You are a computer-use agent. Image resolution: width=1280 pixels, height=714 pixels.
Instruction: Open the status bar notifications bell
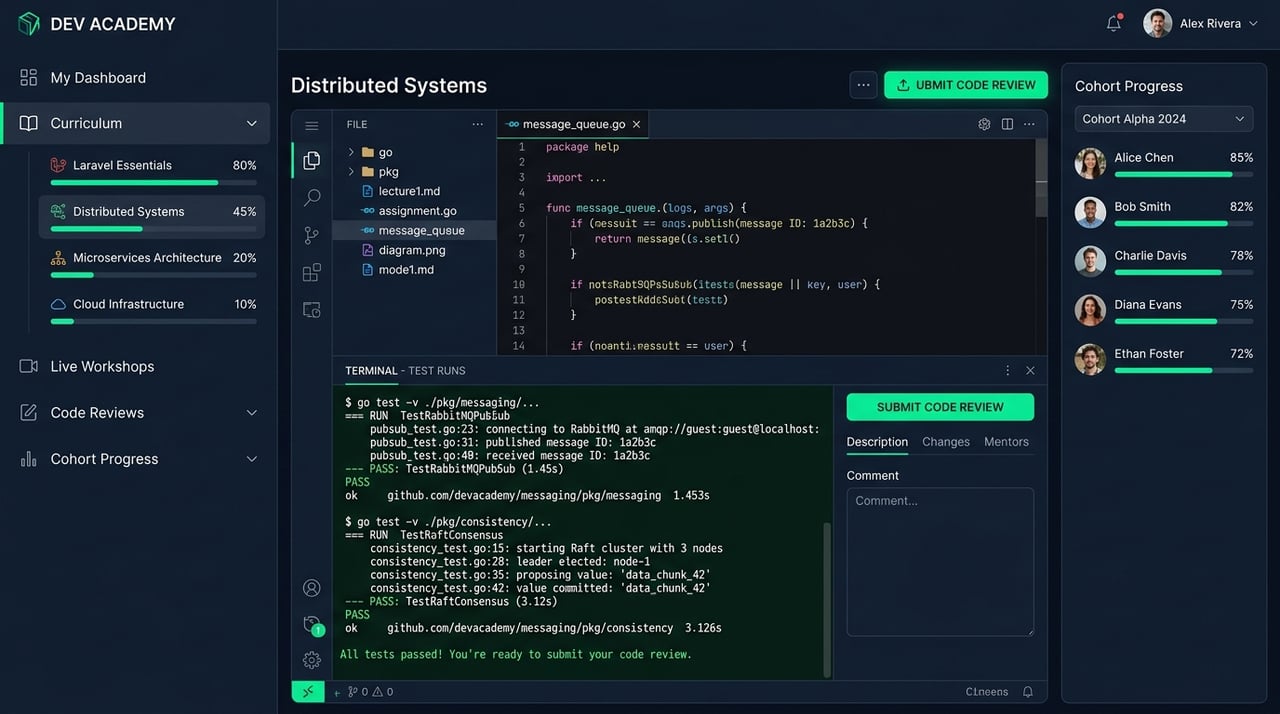click(1028, 691)
